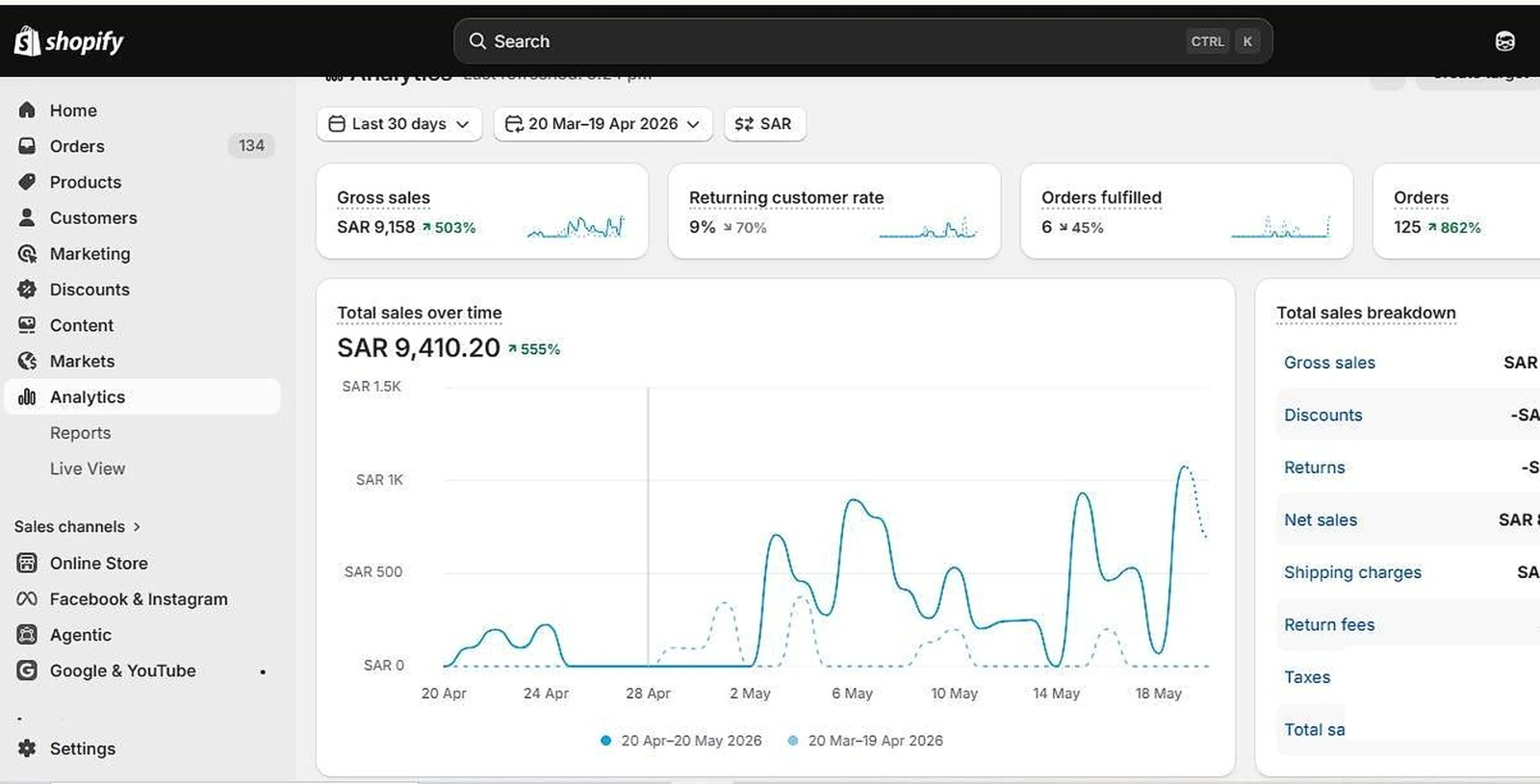1540x784 pixels.
Task: Click Taxes in the breakdown list
Action: click(x=1307, y=677)
